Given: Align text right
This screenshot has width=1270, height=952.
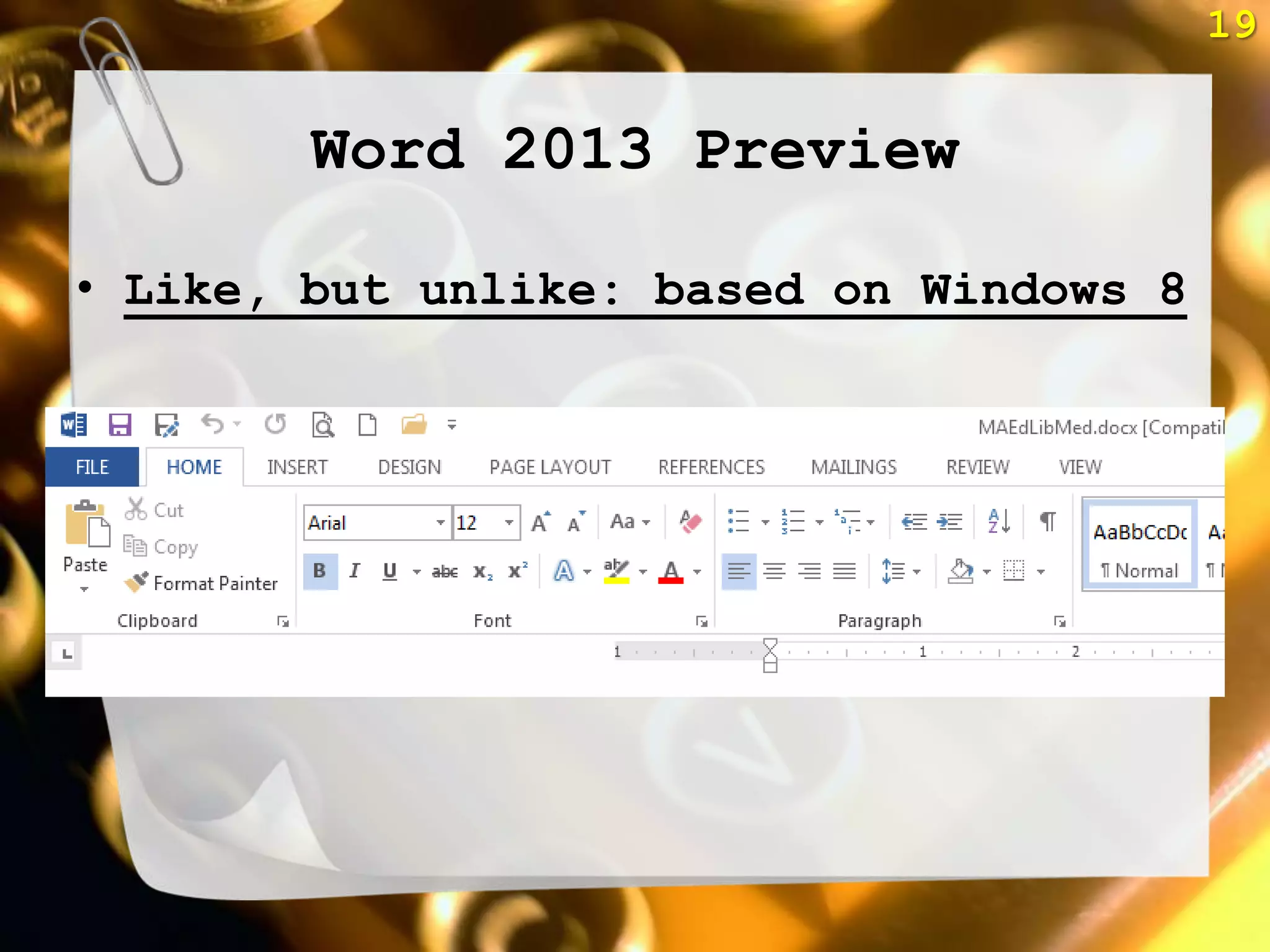Looking at the screenshot, I should 810,571.
